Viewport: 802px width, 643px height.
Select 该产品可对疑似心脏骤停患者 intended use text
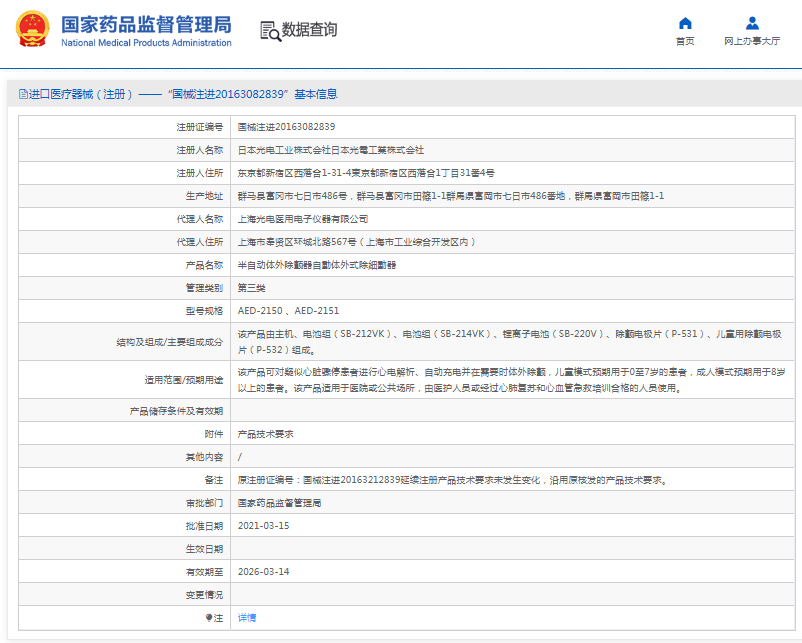coord(511,380)
